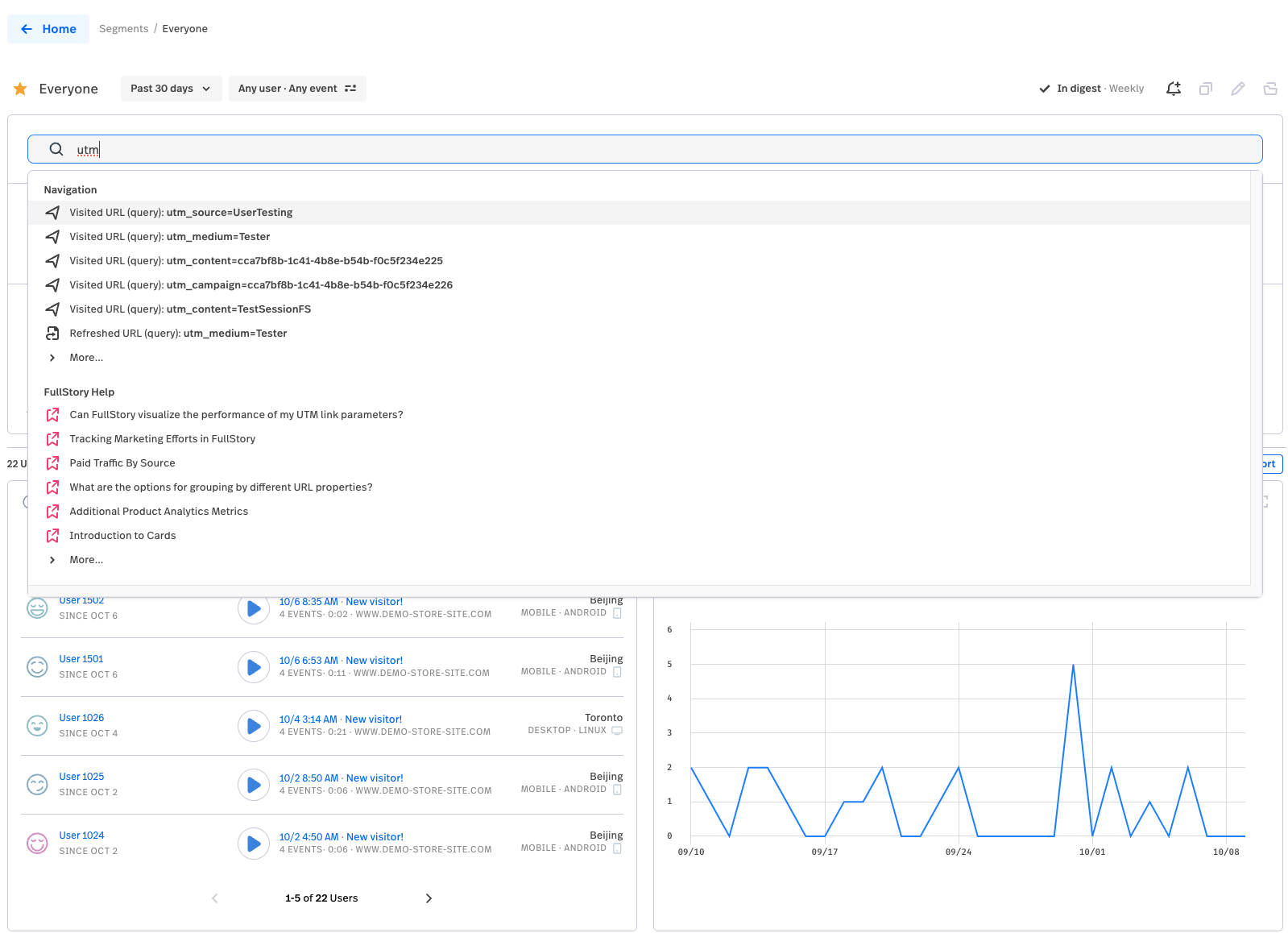Select Refreshed URL utm_medium=Tester suggestion
The image size is (1288, 933).
[x=639, y=334]
